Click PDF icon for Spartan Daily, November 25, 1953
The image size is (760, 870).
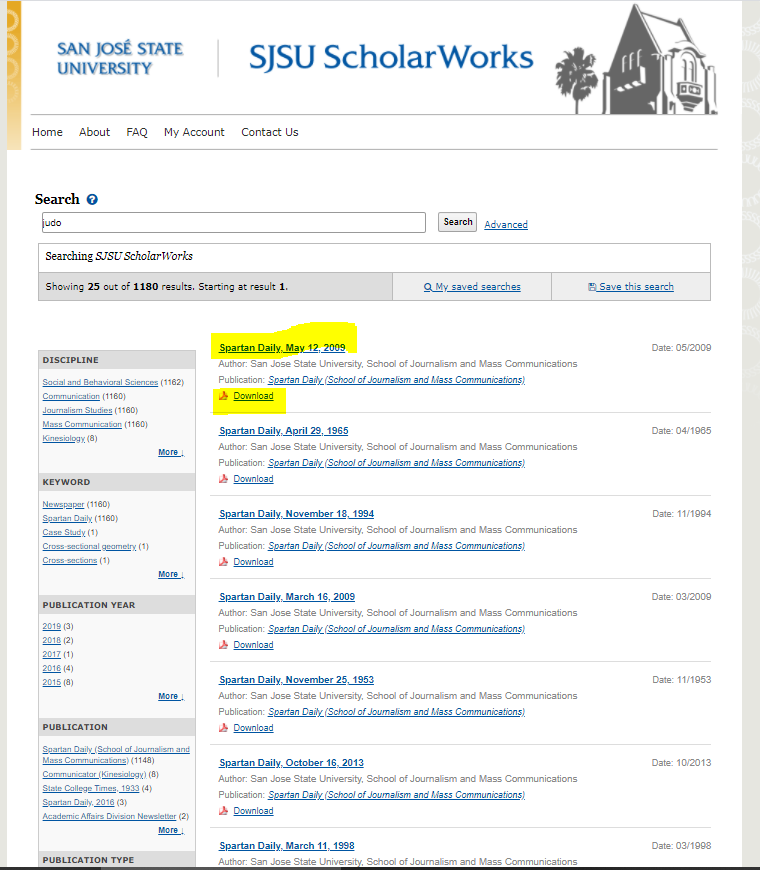click(223, 727)
